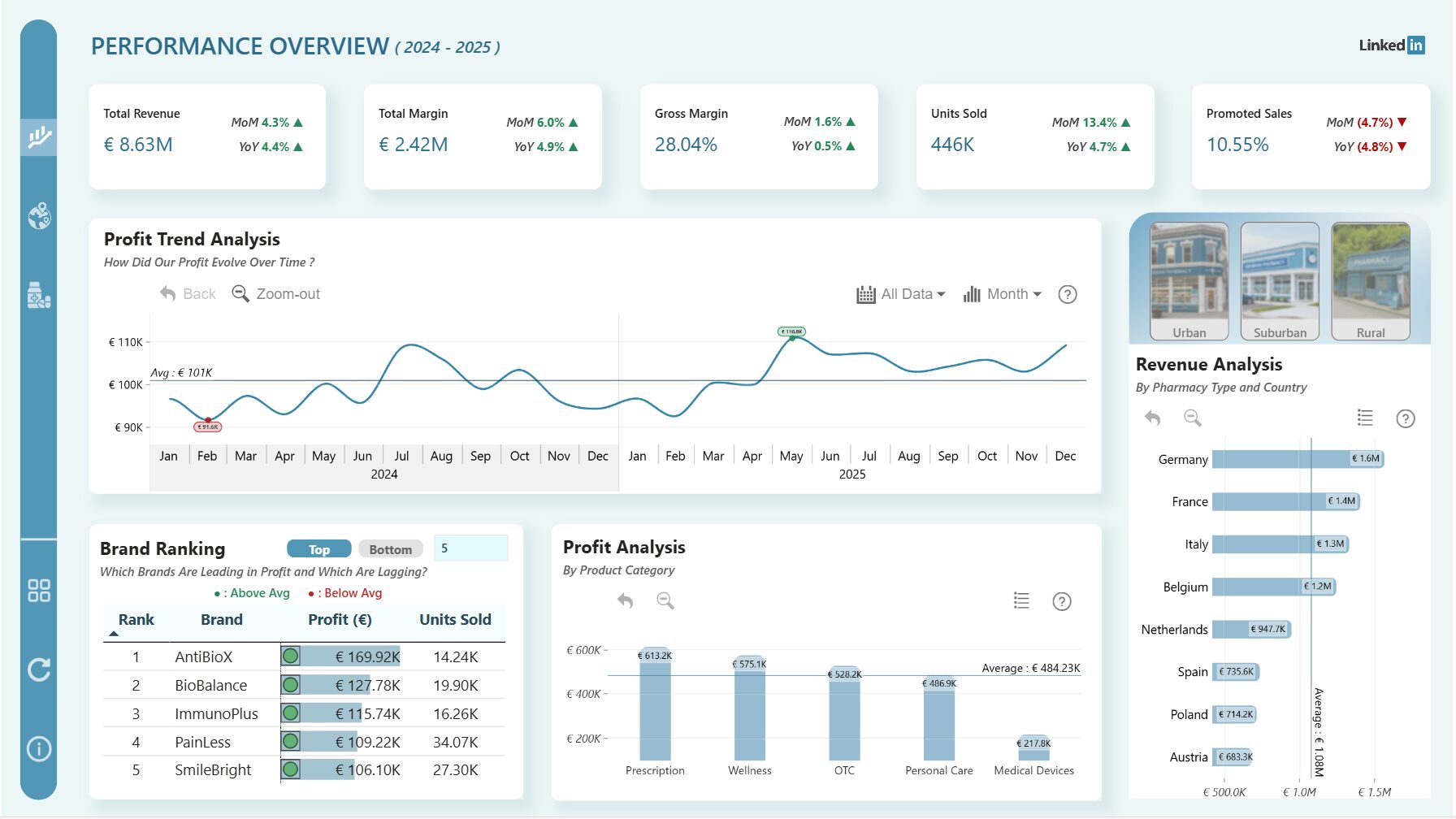Open the apps grid icon in sidebar
This screenshot has height=819, width=1456.
pos(38,591)
